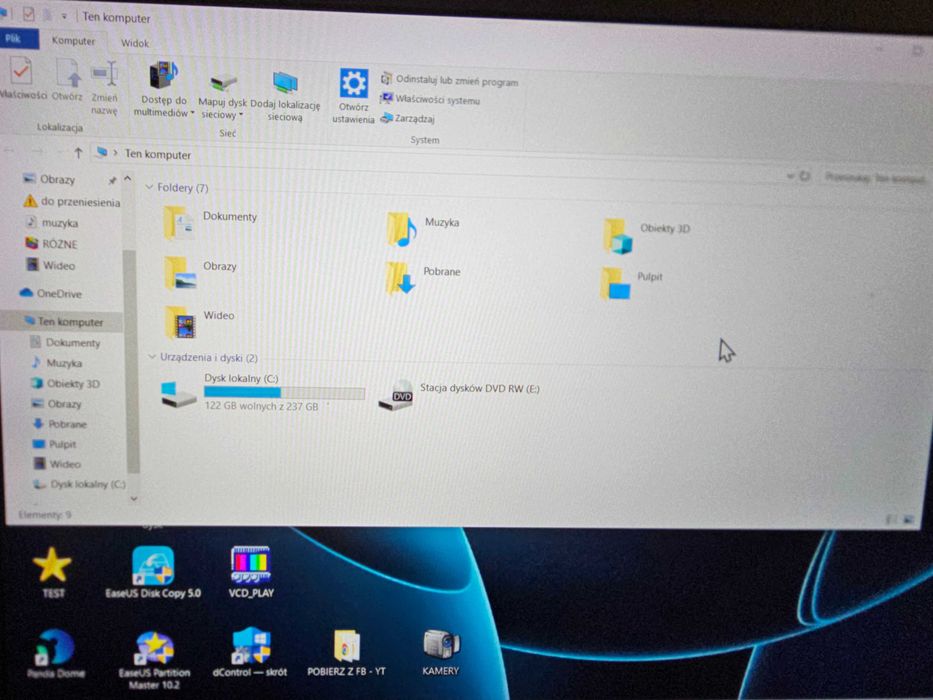Select Dysk lokalny (C:) drive
The image size is (933, 700).
pos(262,392)
